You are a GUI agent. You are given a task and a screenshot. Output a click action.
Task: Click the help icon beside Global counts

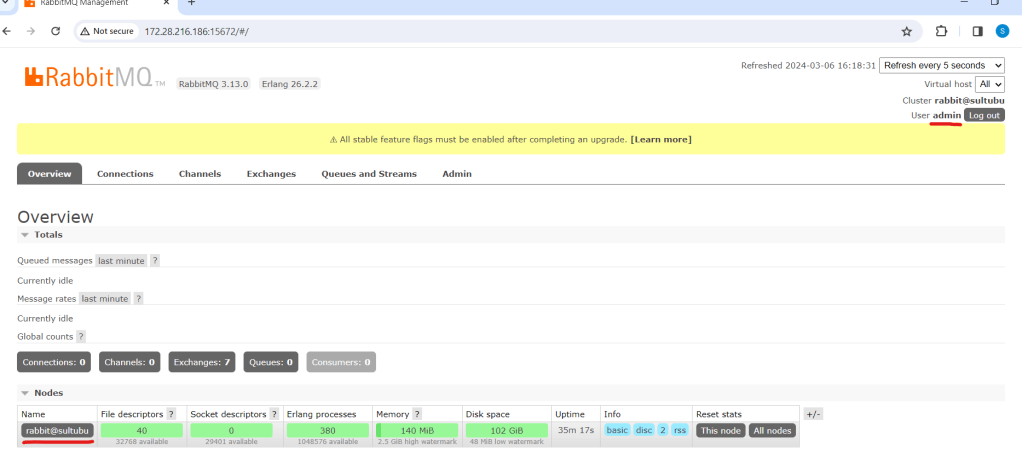81,337
